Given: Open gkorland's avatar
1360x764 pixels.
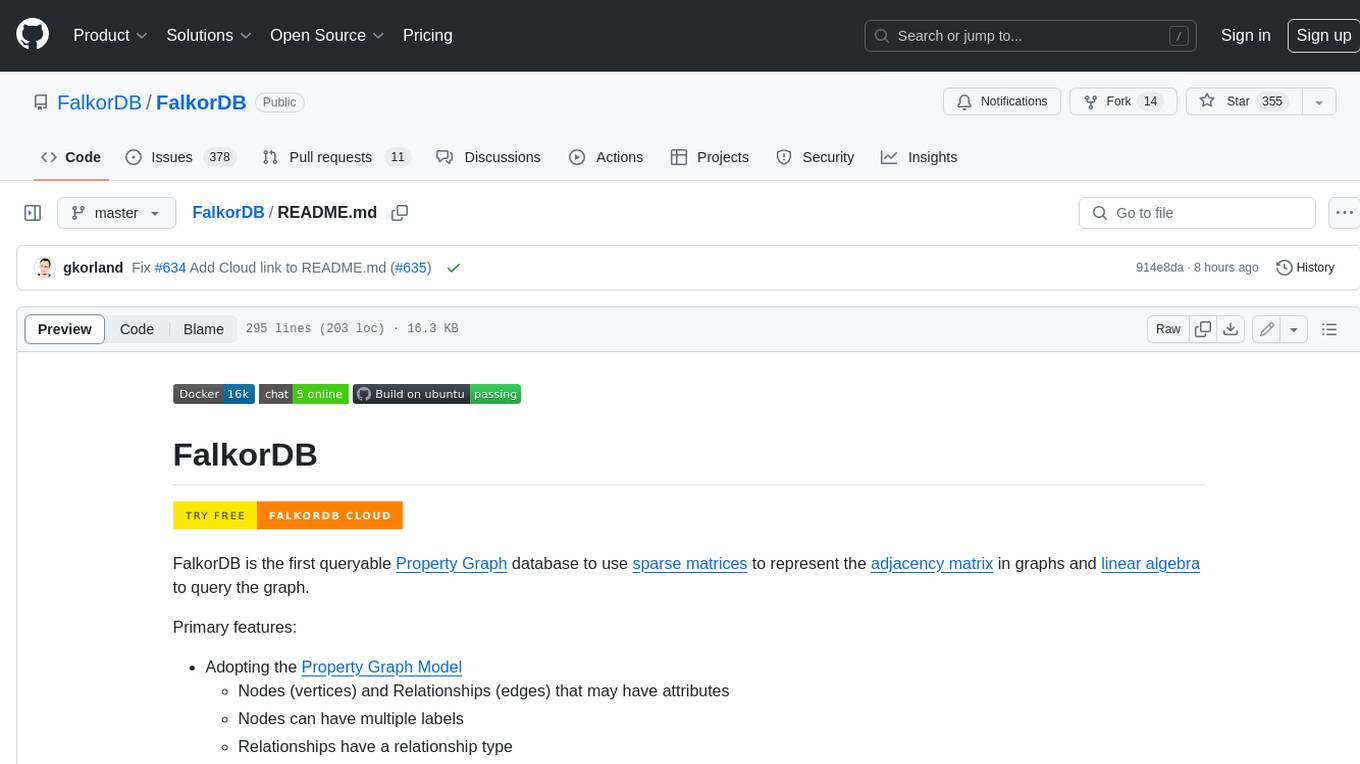Looking at the screenshot, I should point(44,268).
